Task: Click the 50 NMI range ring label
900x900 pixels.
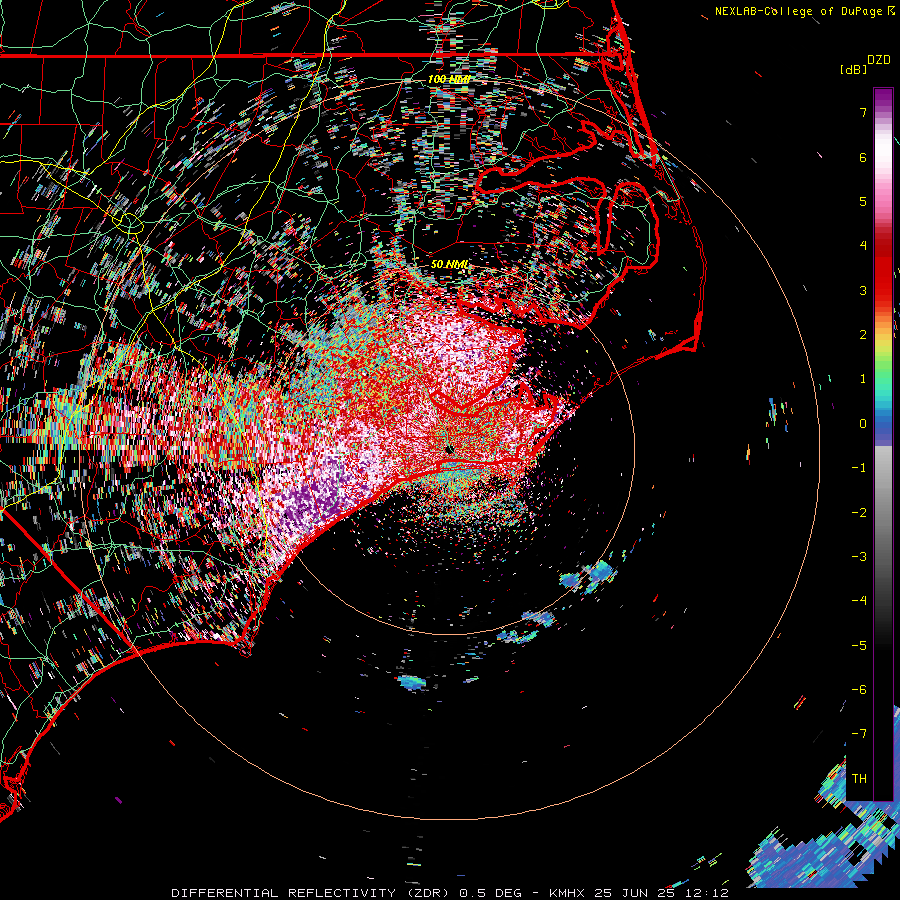Action: coord(449,264)
